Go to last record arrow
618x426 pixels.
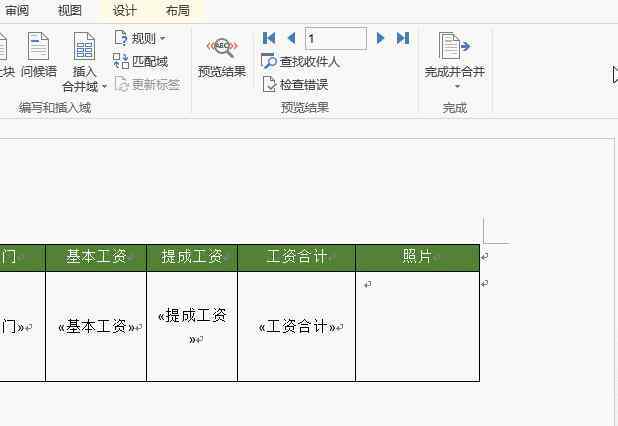coord(403,38)
